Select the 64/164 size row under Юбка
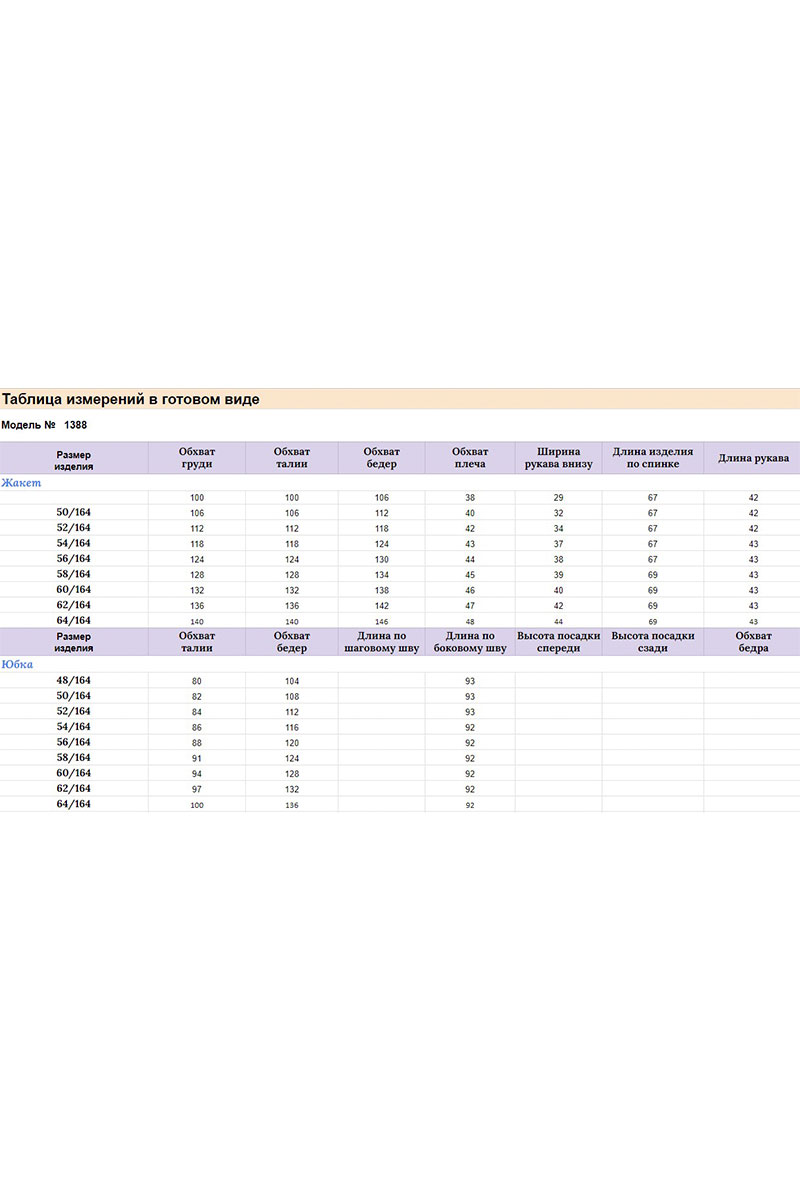This screenshot has height=1200, width=800. click(x=73, y=804)
